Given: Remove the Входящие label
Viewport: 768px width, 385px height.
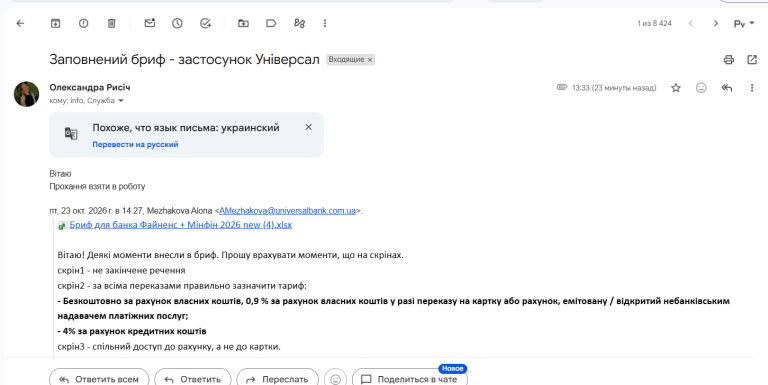Looking at the screenshot, I should [370, 60].
